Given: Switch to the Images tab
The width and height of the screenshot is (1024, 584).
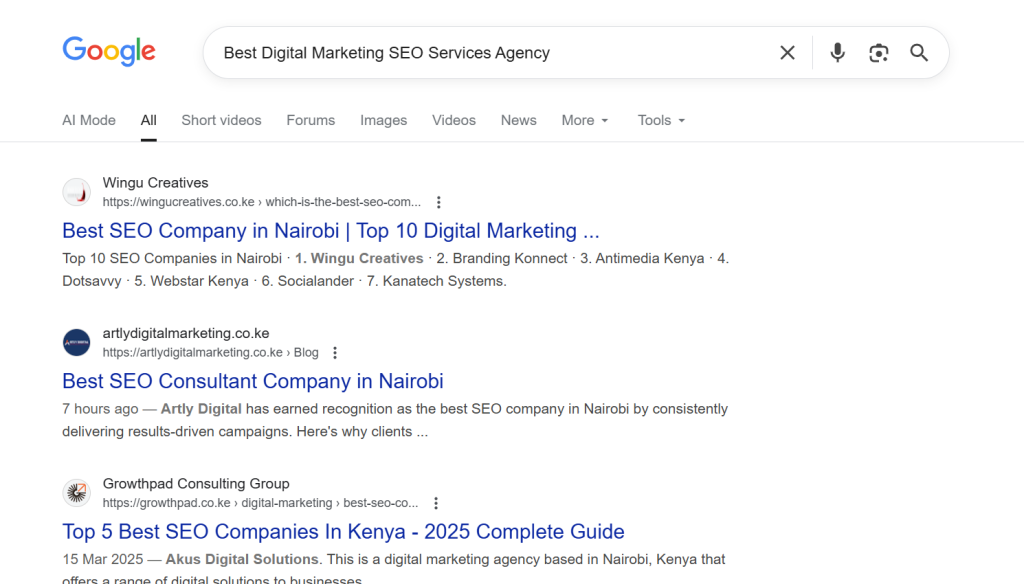Looking at the screenshot, I should 383,120.
